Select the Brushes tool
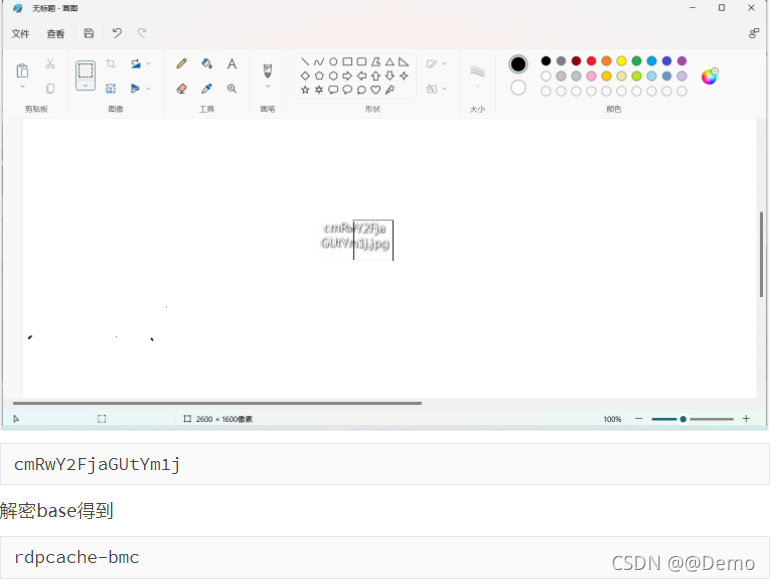The height and width of the screenshot is (581, 770). 268,71
